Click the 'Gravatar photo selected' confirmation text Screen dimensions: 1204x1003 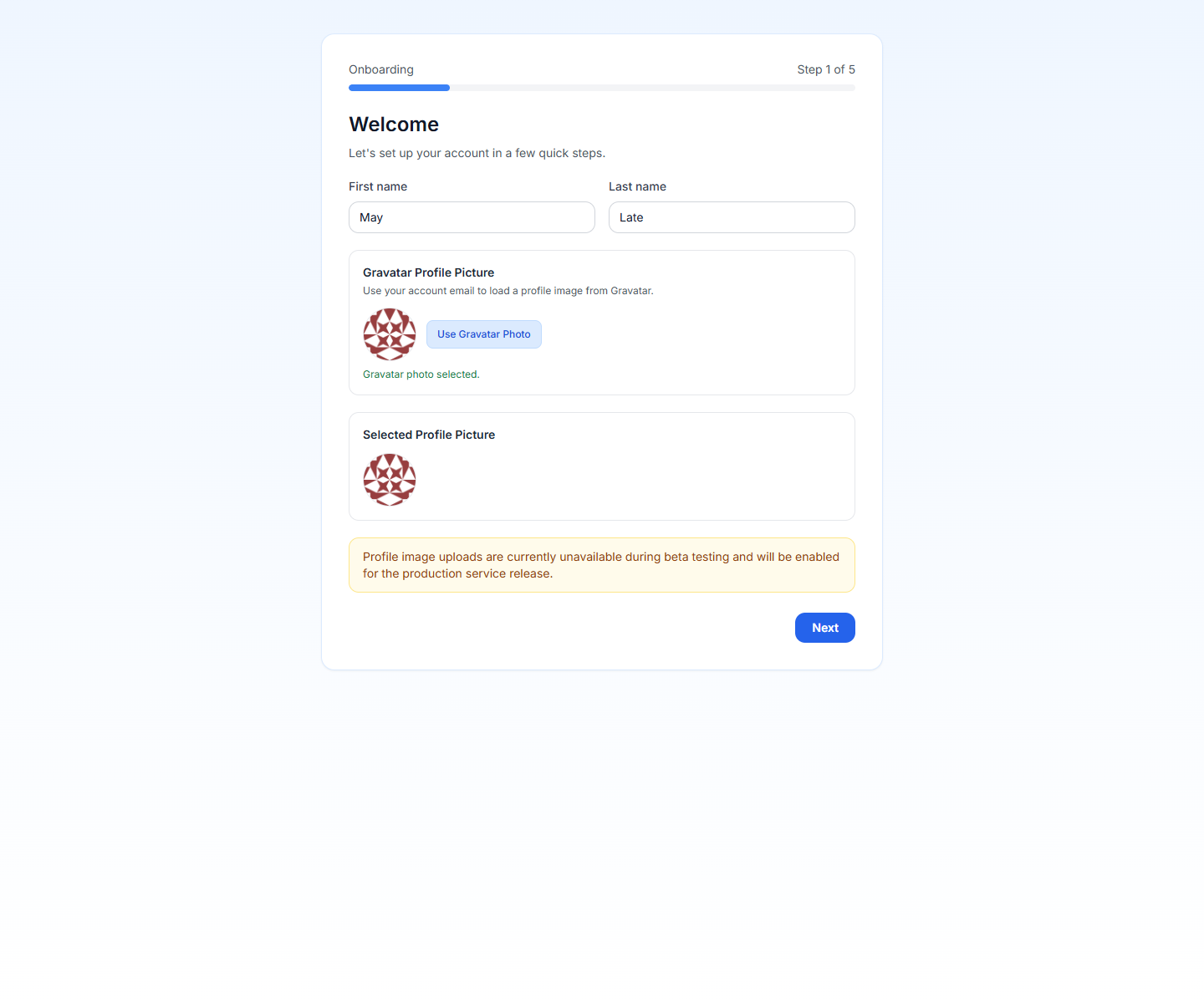(421, 374)
